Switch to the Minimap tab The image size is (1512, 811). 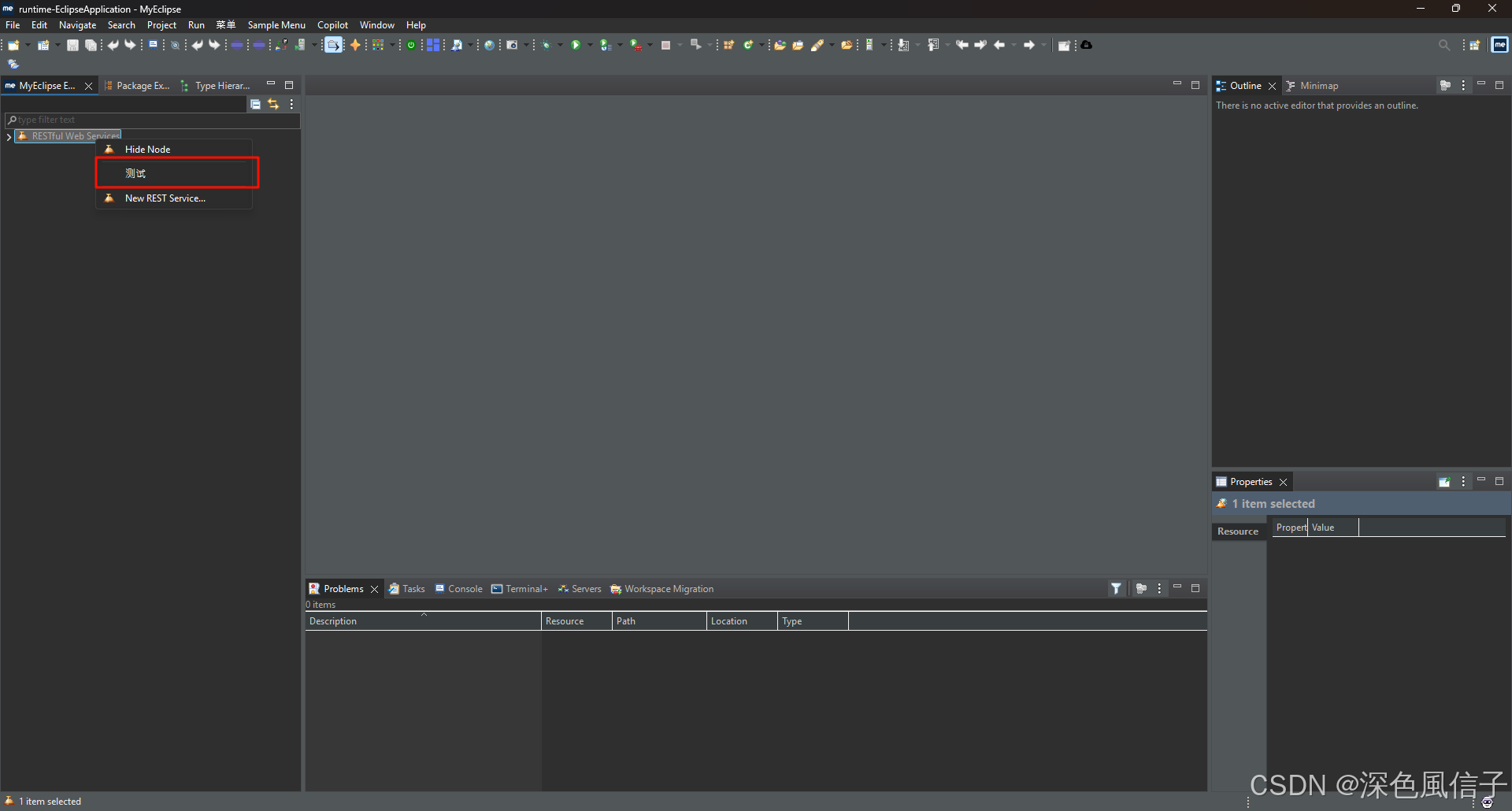pyautogui.click(x=1312, y=86)
